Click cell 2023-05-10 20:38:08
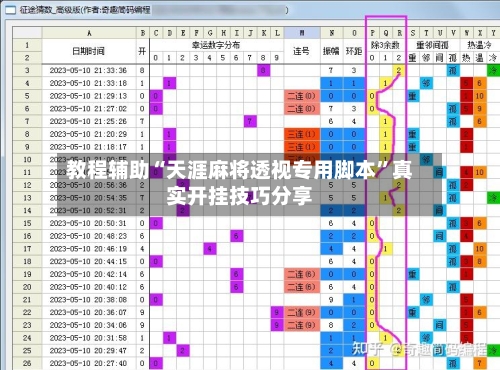The height and width of the screenshot is (370, 500). click(x=89, y=299)
